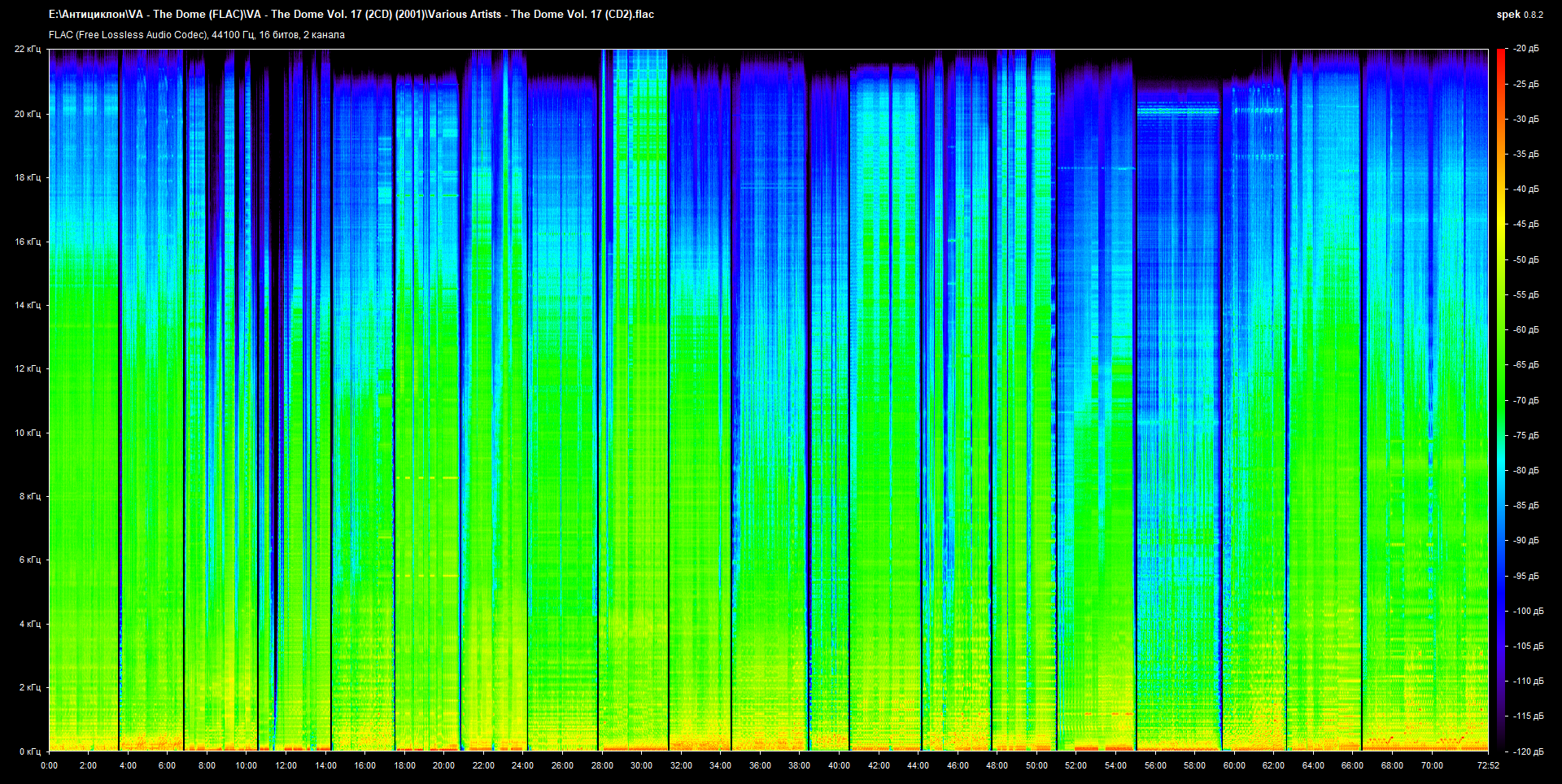Click the 16 кГц frequency axis label

point(28,242)
